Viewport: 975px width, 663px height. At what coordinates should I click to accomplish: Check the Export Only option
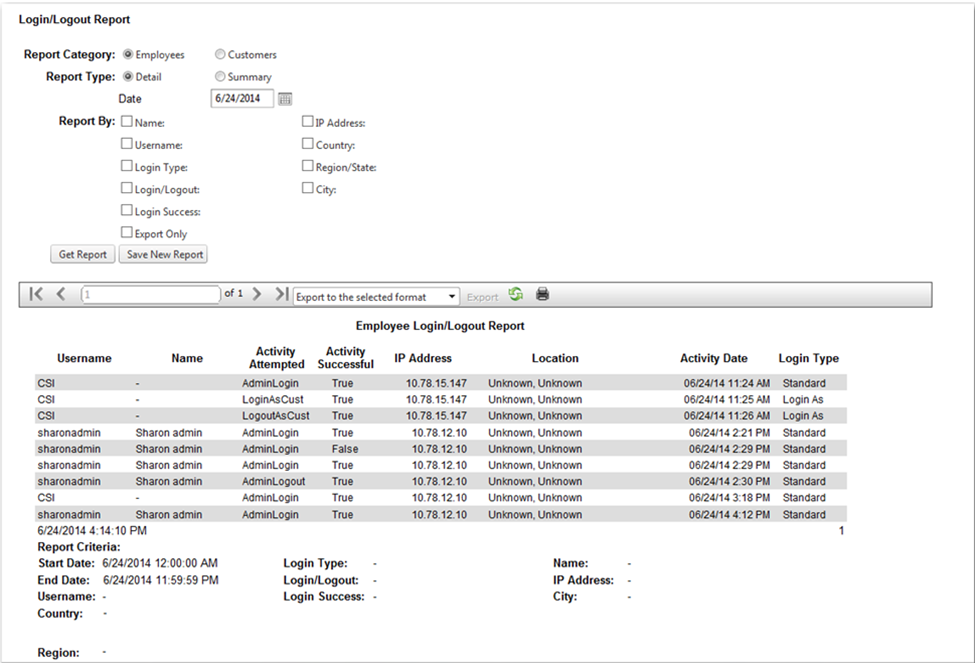click(x=127, y=233)
